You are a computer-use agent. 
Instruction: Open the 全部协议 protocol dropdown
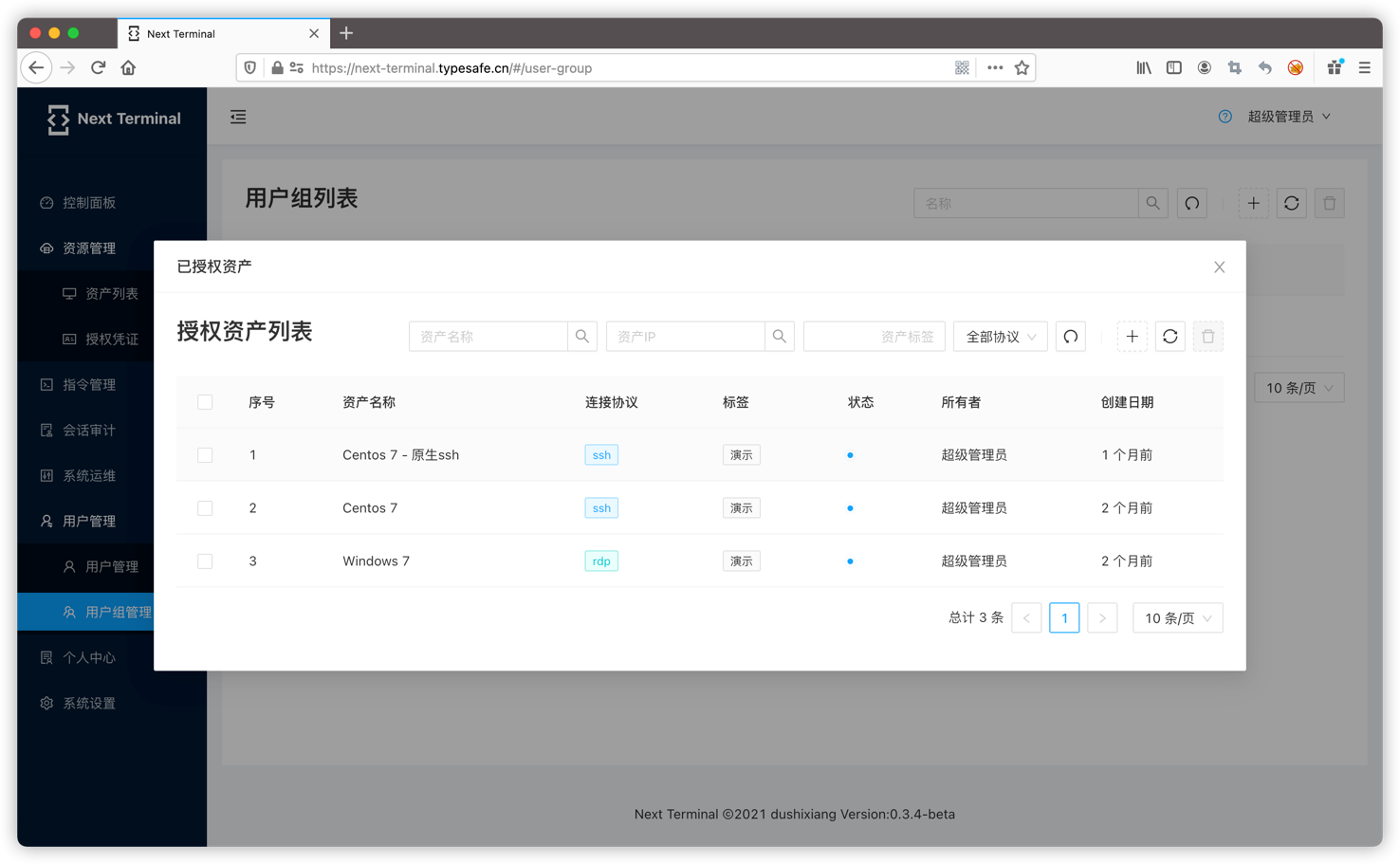1000,337
